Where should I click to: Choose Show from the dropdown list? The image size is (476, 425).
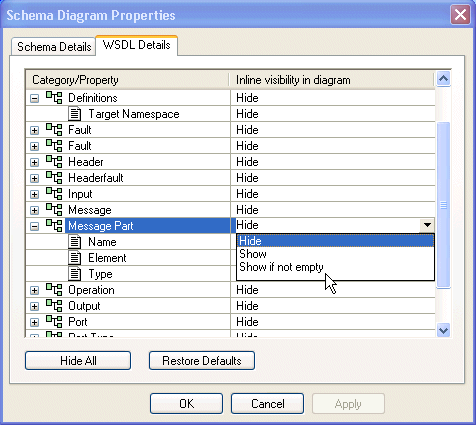[x=335, y=254]
